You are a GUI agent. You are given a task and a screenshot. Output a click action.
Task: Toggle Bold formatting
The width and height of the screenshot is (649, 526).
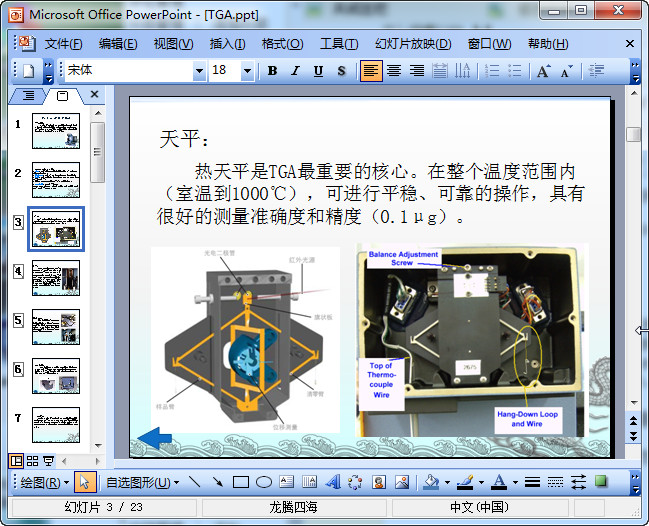[x=272, y=71]
